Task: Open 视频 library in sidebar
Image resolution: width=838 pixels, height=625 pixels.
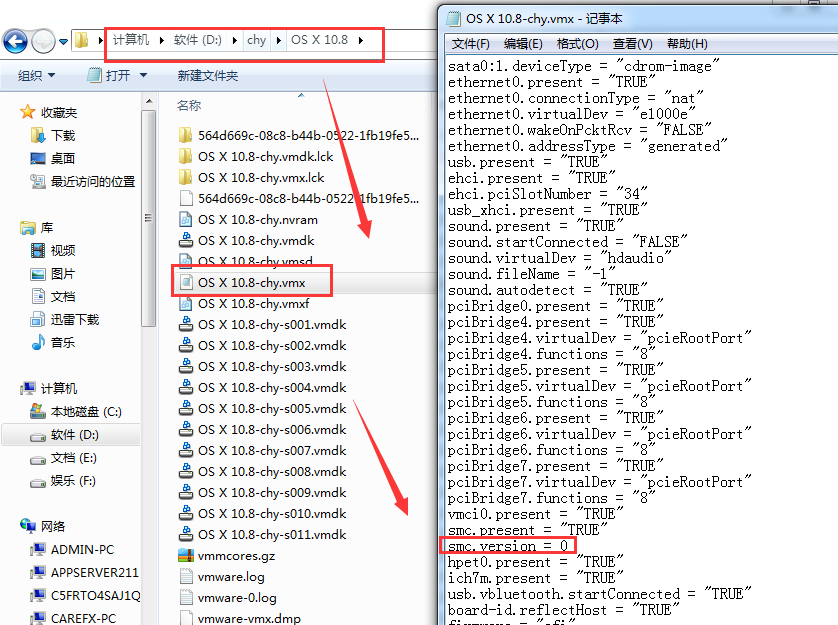Action: [53, 250]
